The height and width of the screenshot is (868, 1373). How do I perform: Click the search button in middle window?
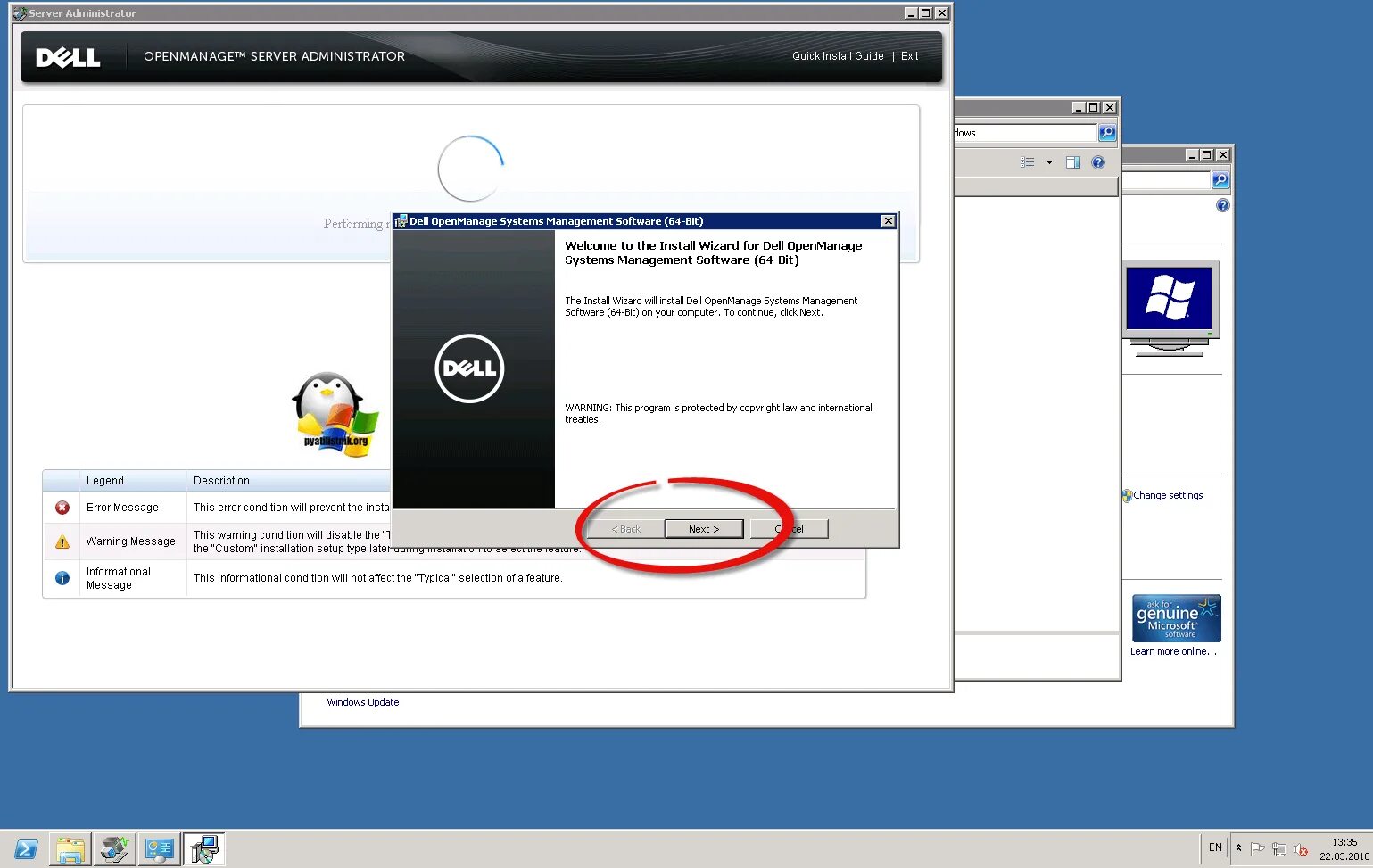coord(1107,133)
